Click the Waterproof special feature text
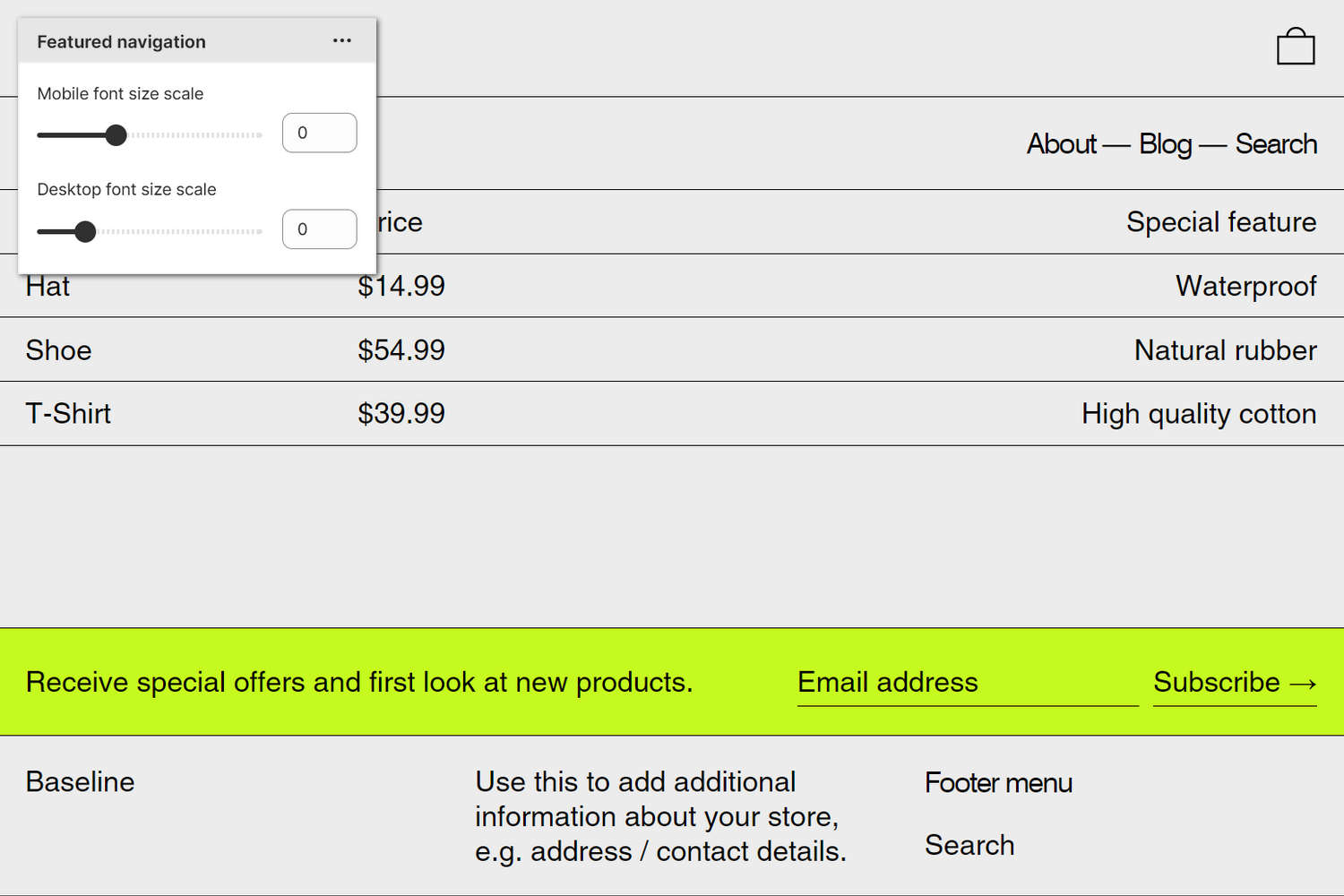Screen dimensions: 1344x896 coord(1245,286)
